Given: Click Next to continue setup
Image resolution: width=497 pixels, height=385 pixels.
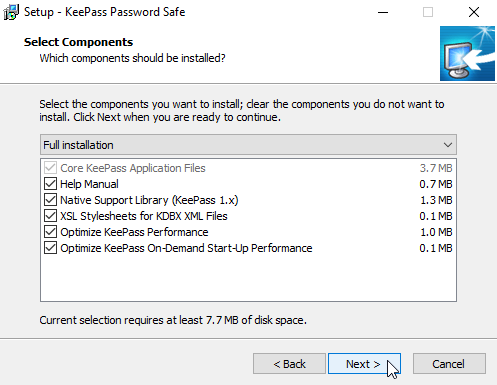Looking at the screenshot, I should pos(364,364).
